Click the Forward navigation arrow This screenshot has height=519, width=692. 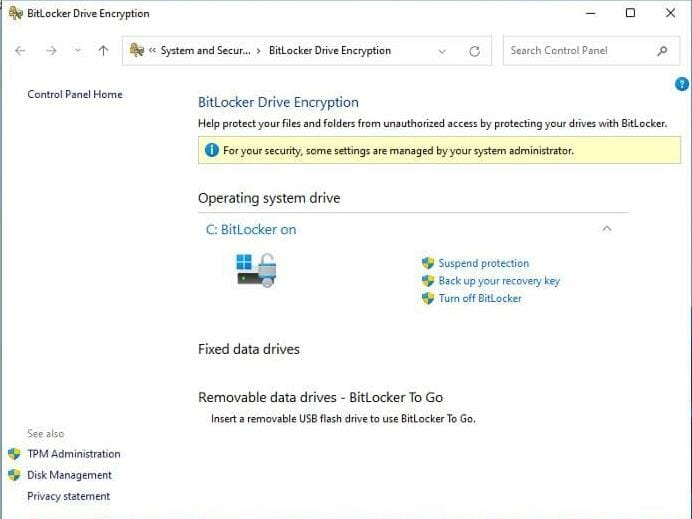[x=51, y=51]
